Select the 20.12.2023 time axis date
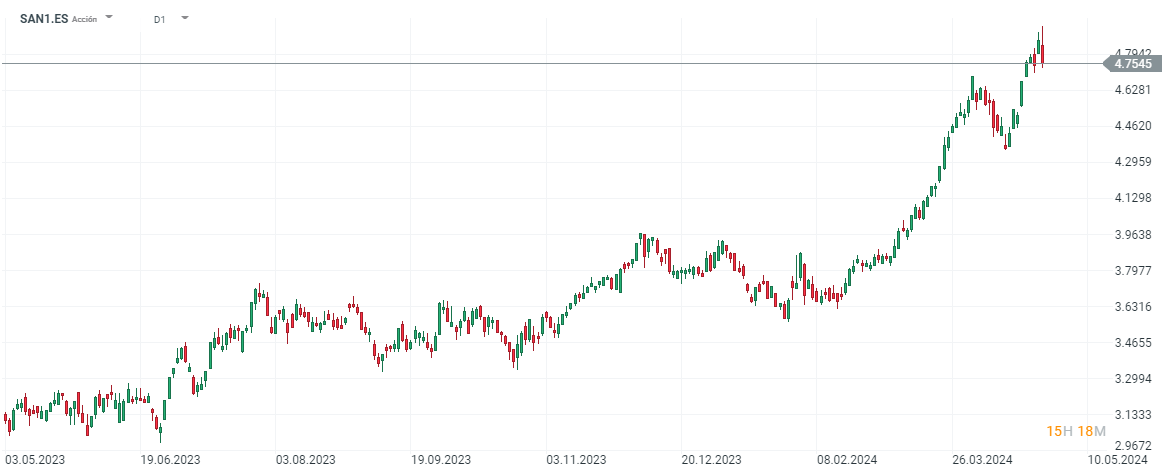This screenshot has height=476, width=1175. [x=711, y=460]
